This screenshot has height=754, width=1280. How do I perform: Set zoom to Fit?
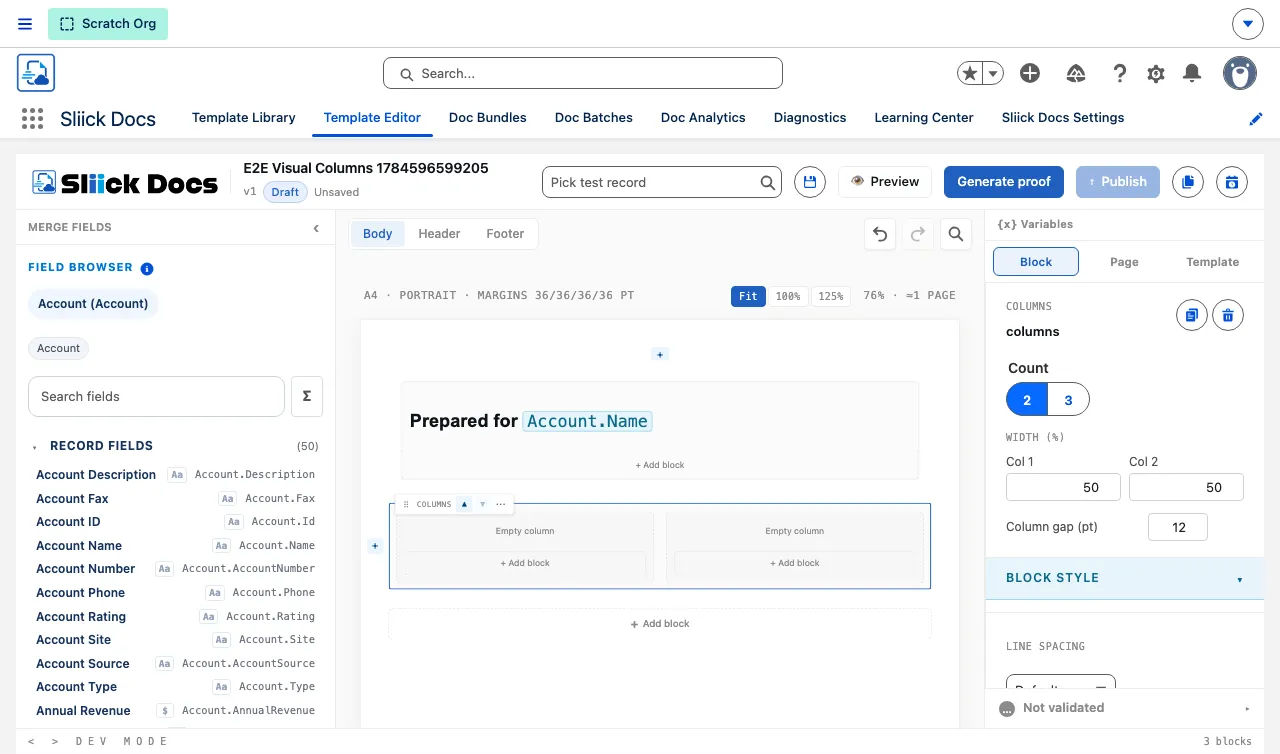748,296
